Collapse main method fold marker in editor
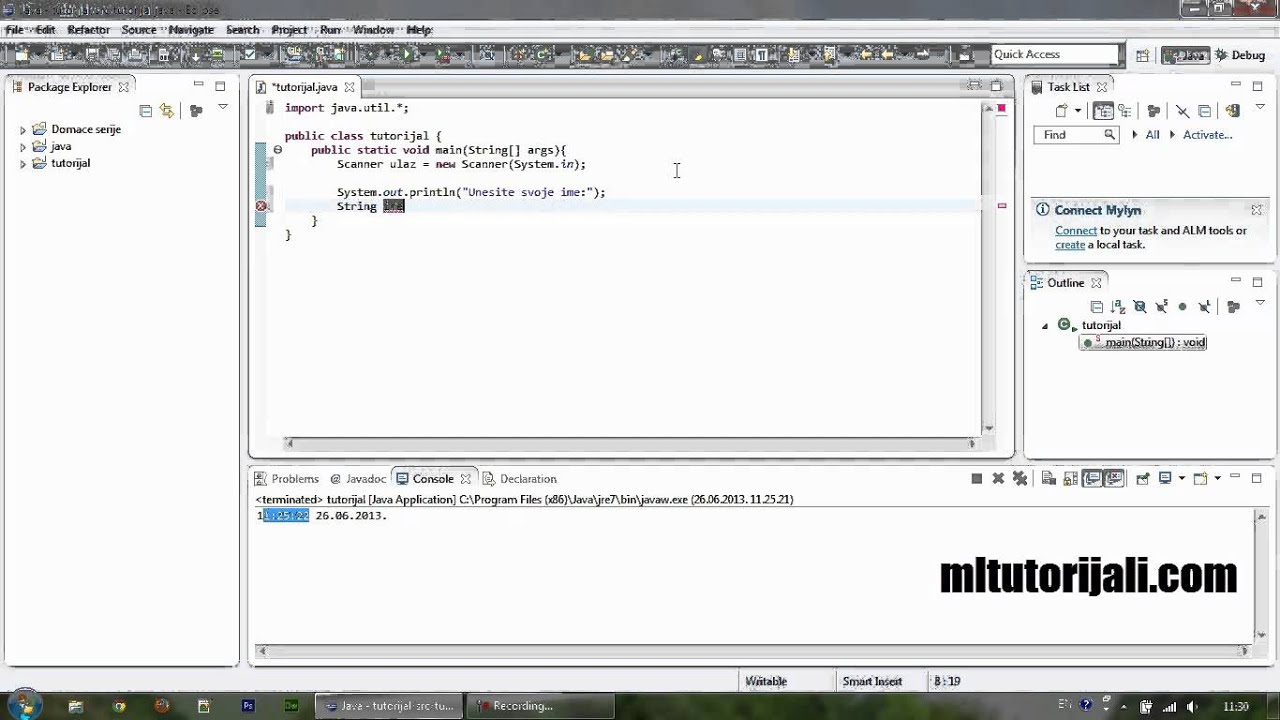The width and height of the screenshot is (1280, 720). 278,150
